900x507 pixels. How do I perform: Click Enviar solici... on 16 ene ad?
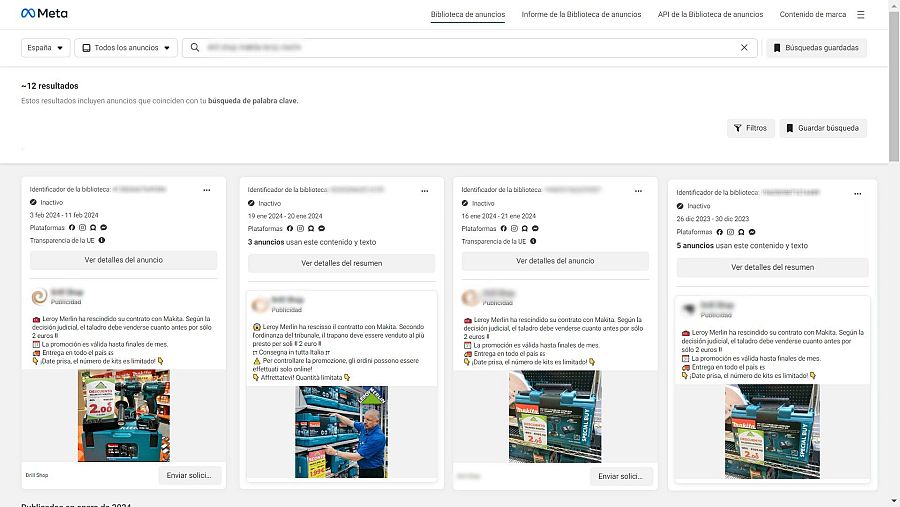point(621,477)
